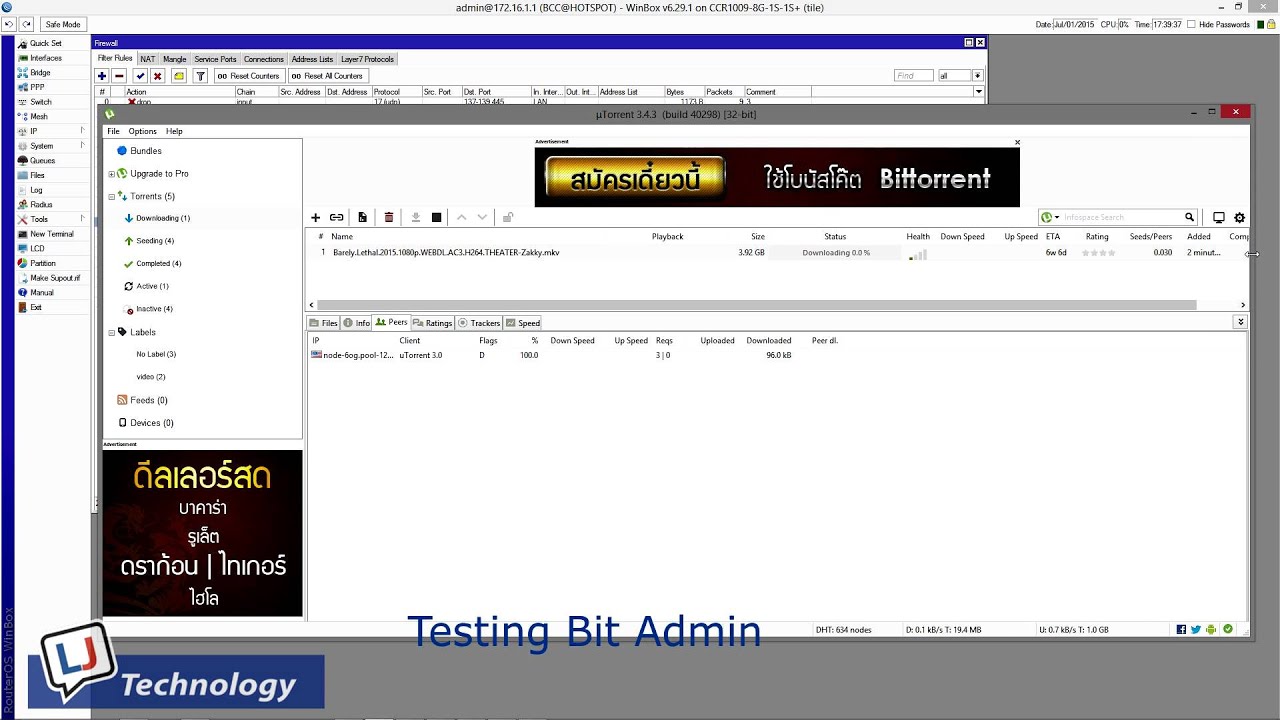Select the Completed (4) category
Screen dimensions: 1280x720
point(158,264)
